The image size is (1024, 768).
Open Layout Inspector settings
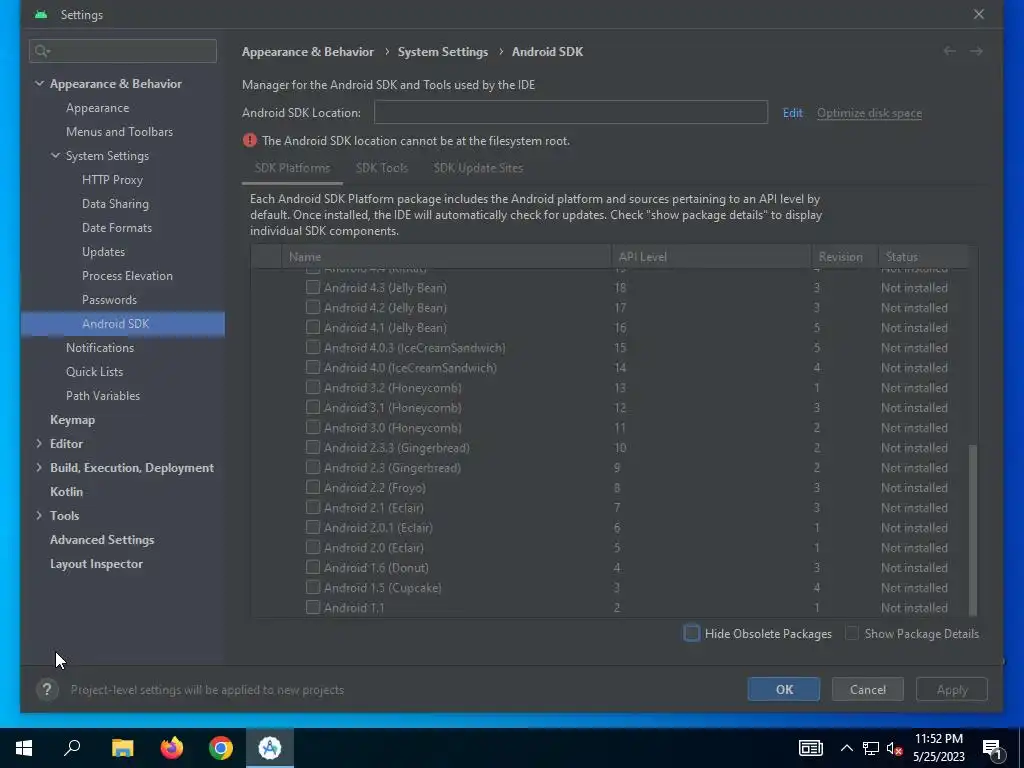click(96, 564)
